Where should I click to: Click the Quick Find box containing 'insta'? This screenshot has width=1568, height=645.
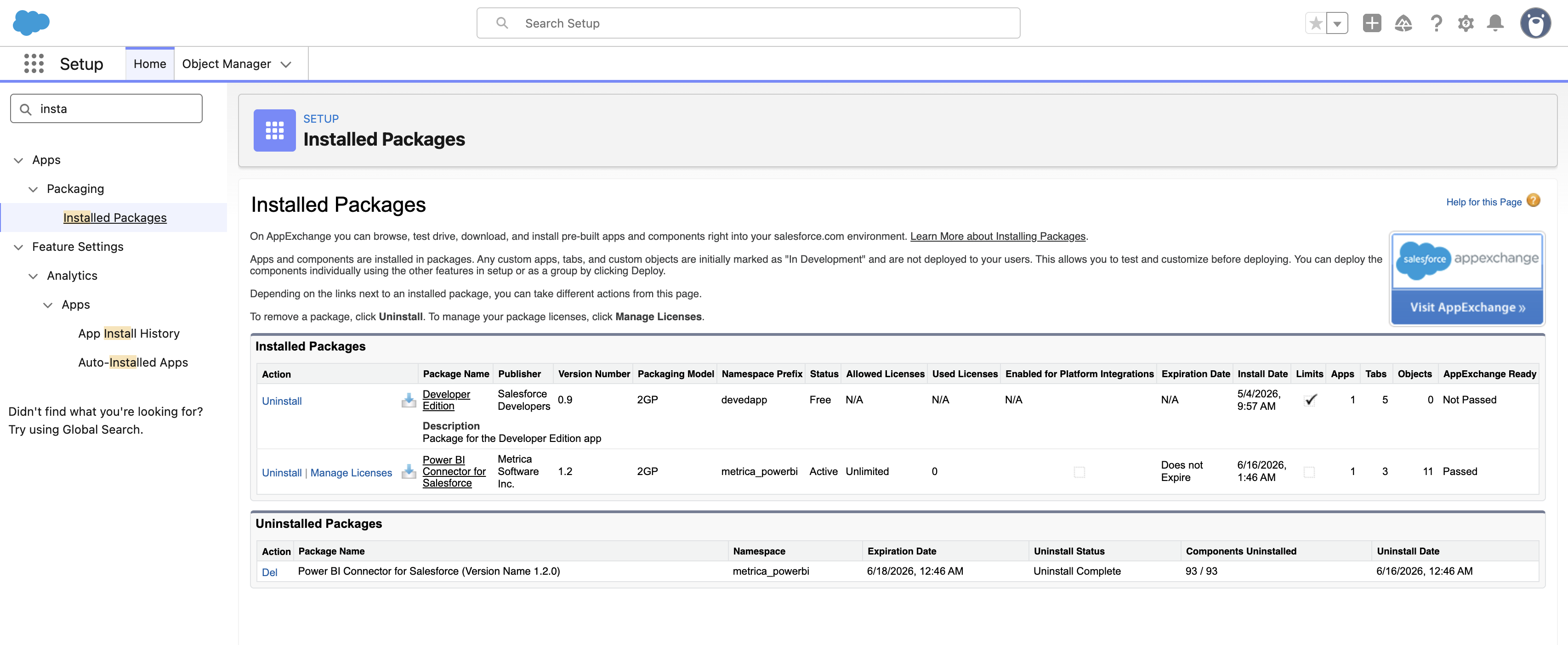click(106, 108)
